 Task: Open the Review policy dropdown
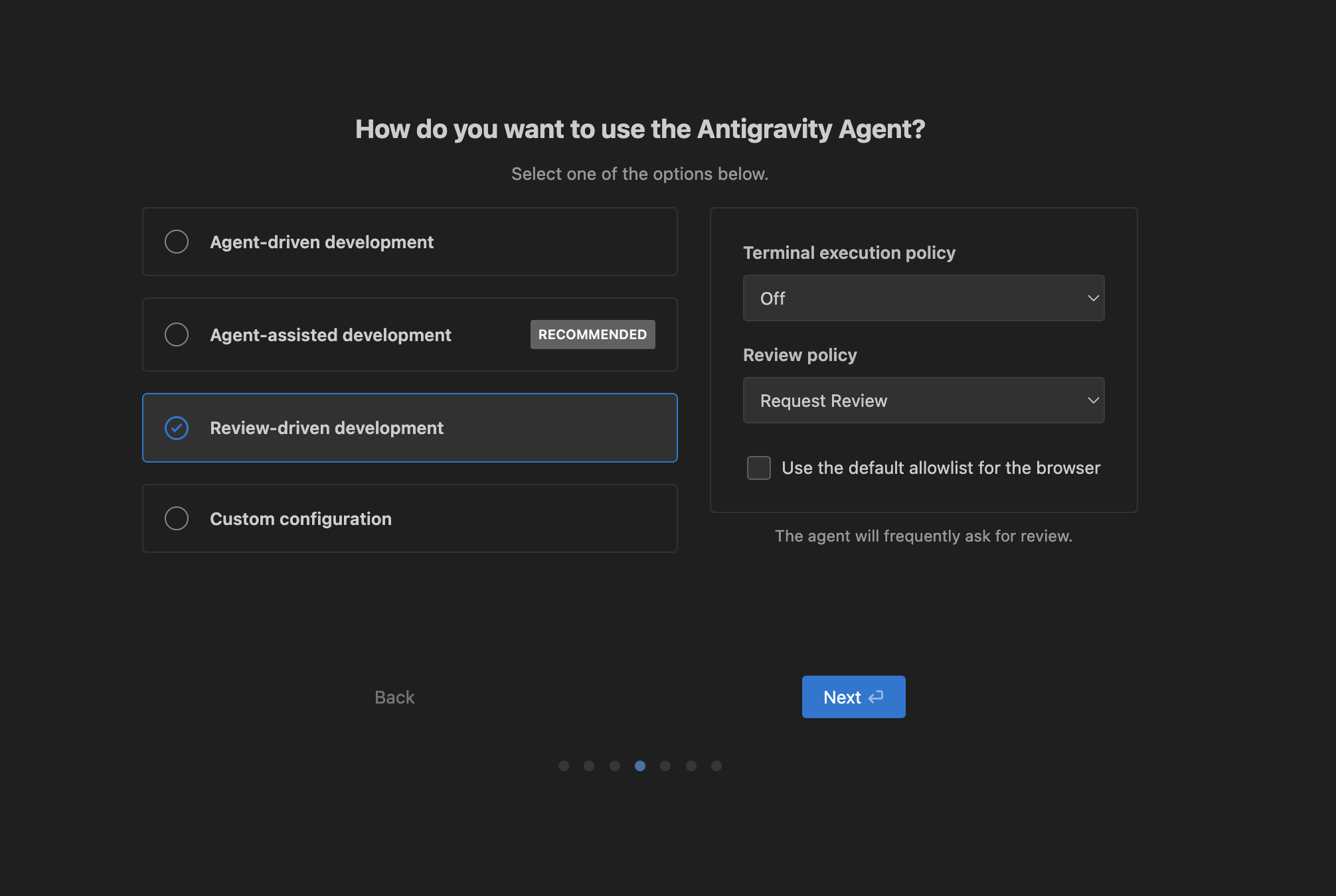(x=923, y=400)
